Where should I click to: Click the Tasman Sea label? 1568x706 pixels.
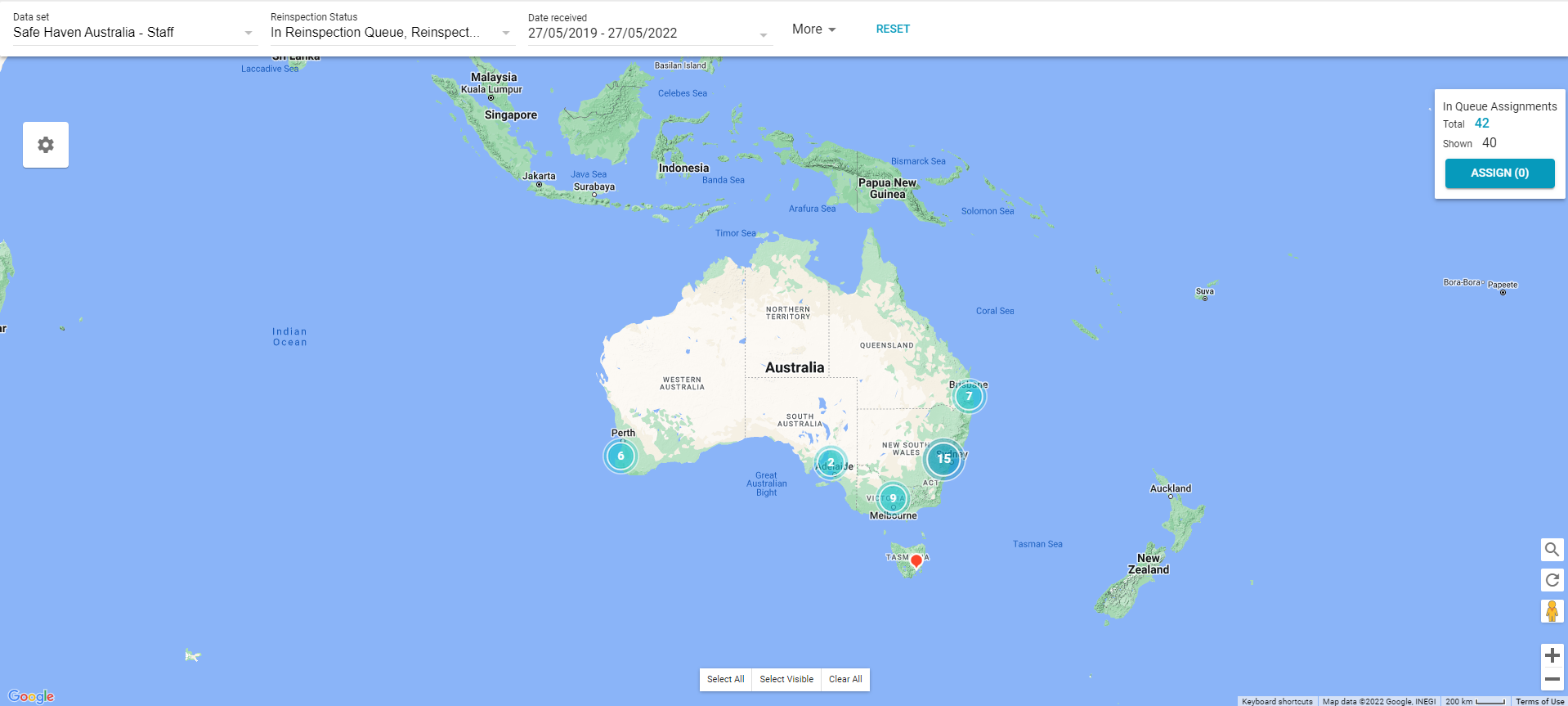point(1037,544)
